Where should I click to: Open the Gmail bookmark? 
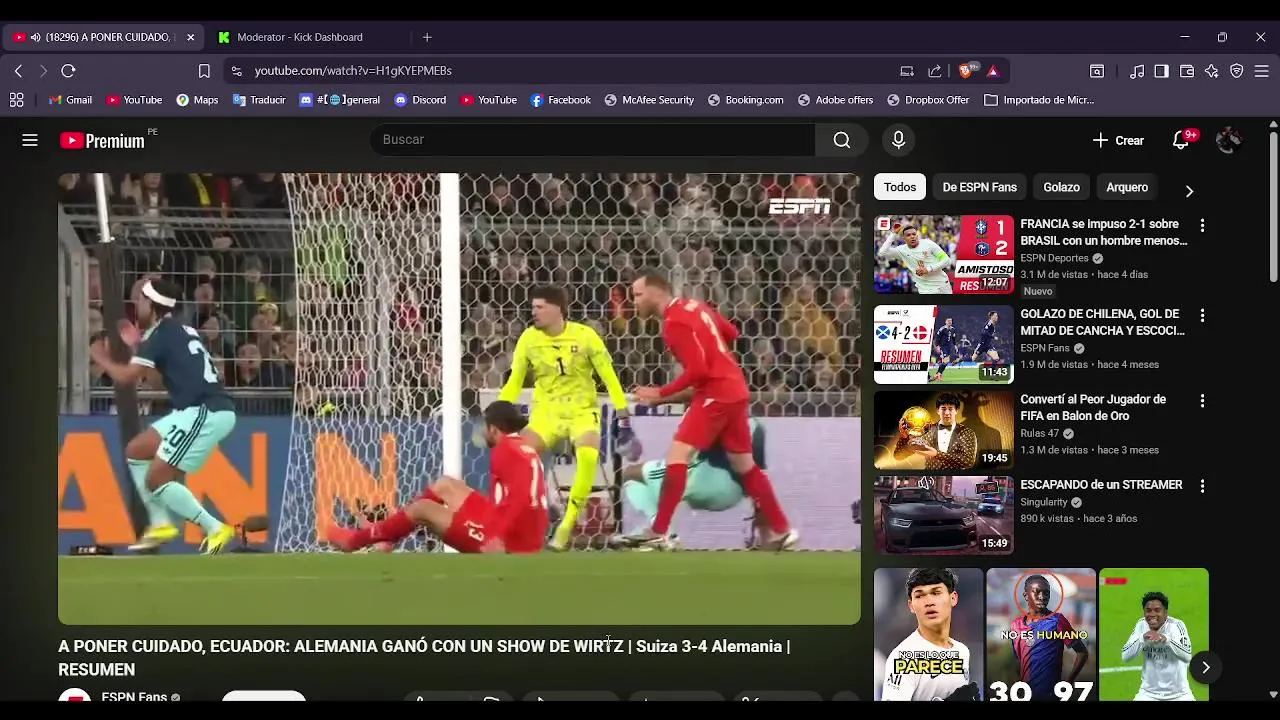click(x=70, y=100)
